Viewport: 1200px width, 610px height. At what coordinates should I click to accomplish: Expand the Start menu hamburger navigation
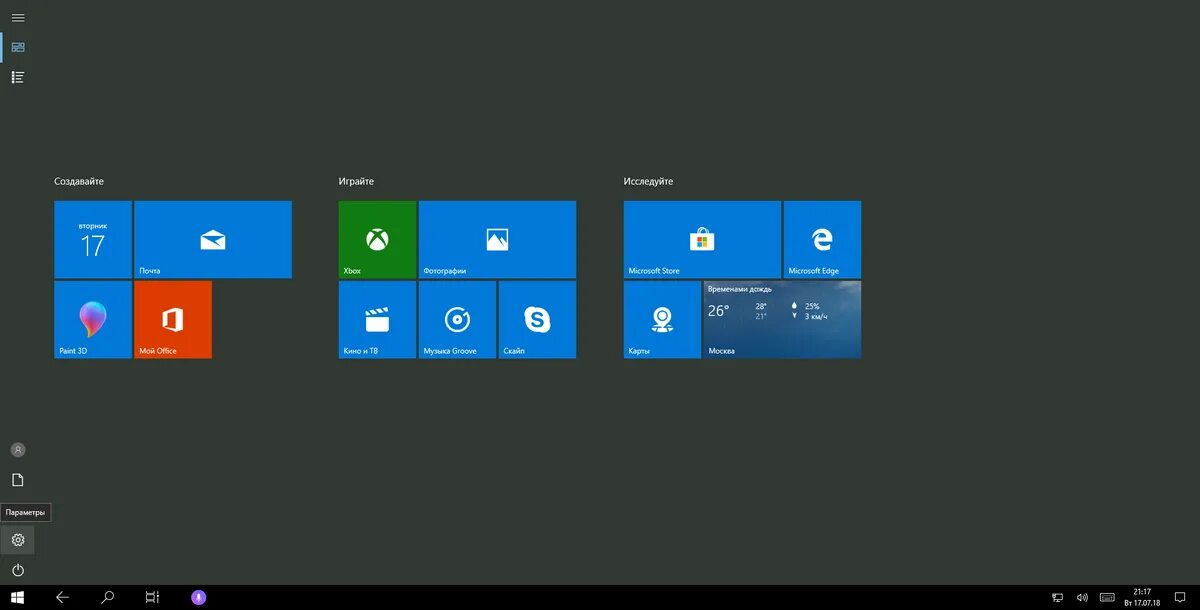pos(17,17)
